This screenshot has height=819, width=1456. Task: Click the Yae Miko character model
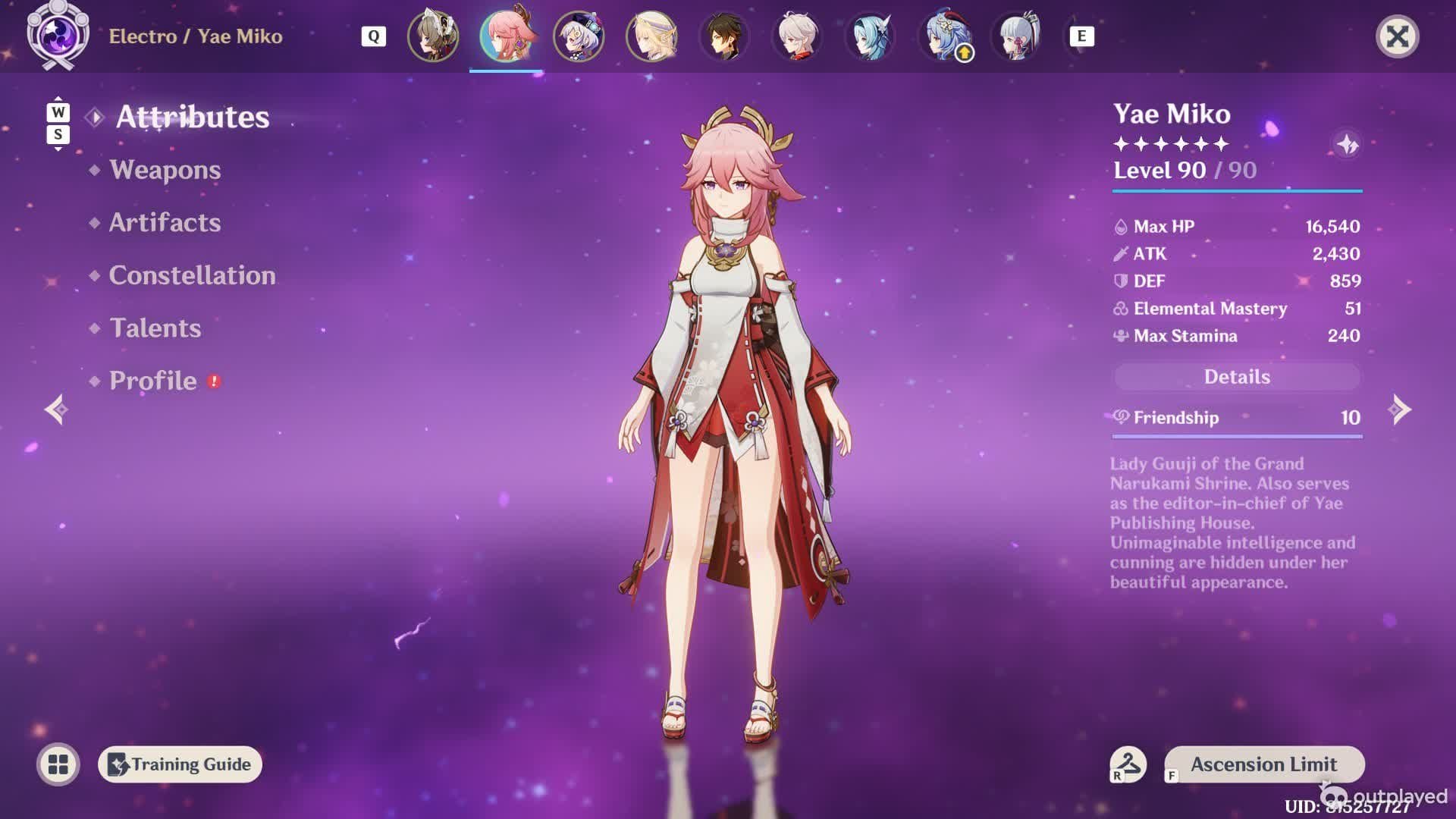point(734,425)
